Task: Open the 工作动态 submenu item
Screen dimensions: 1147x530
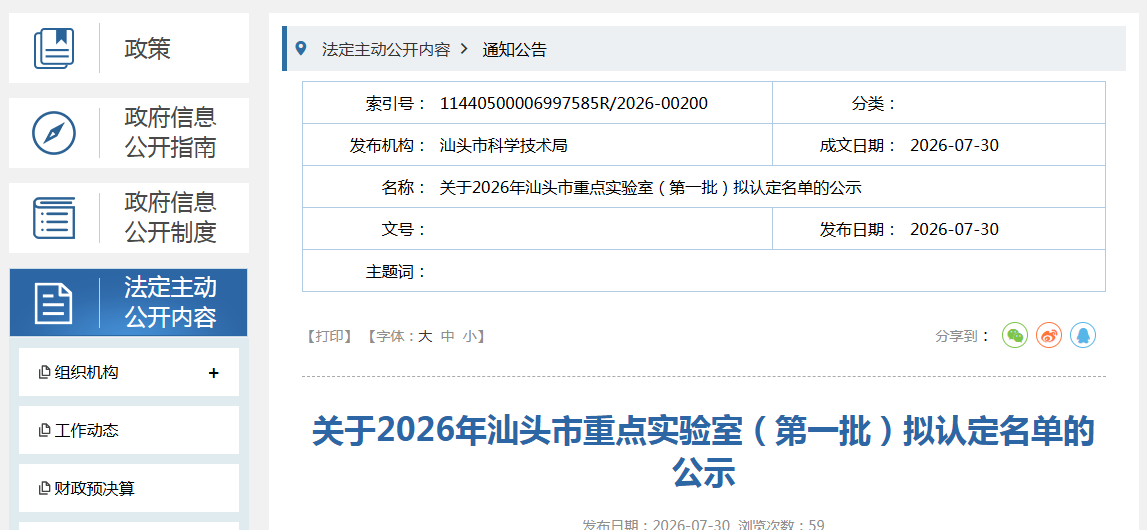Action: coord(129,430)
